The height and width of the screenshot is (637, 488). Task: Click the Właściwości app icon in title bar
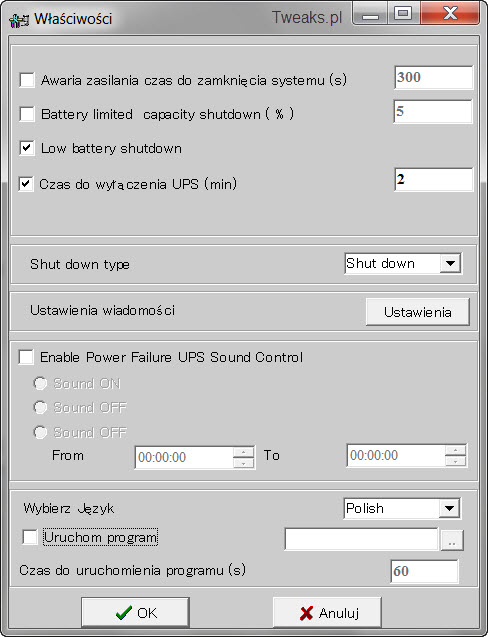[19, 20]
